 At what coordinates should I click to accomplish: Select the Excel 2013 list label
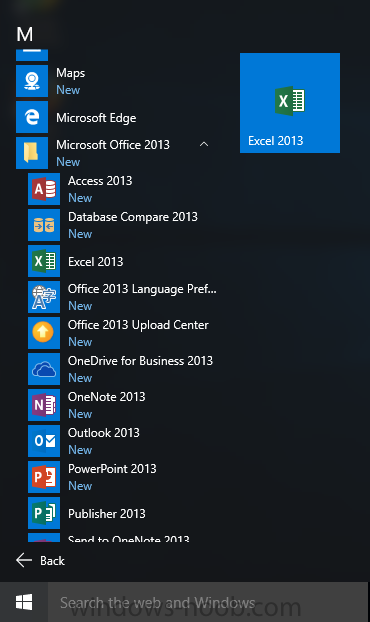[x=96, y=262]
